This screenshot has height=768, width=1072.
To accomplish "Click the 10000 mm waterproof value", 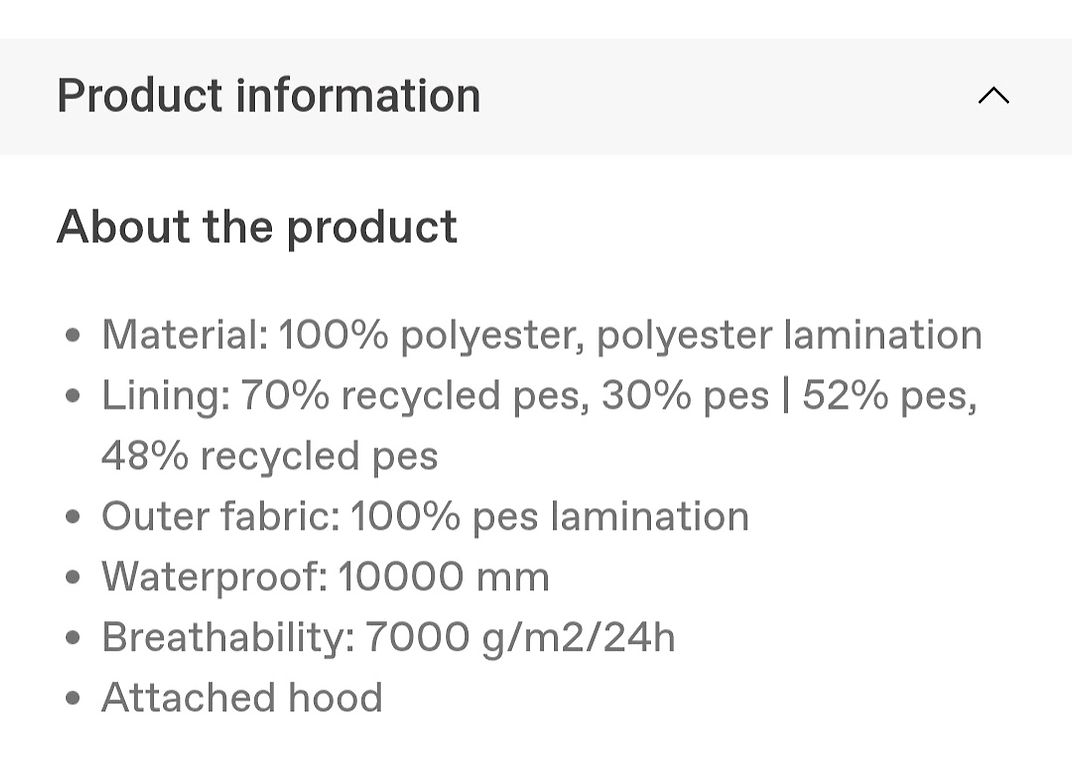I will click(x=444, y=577).
